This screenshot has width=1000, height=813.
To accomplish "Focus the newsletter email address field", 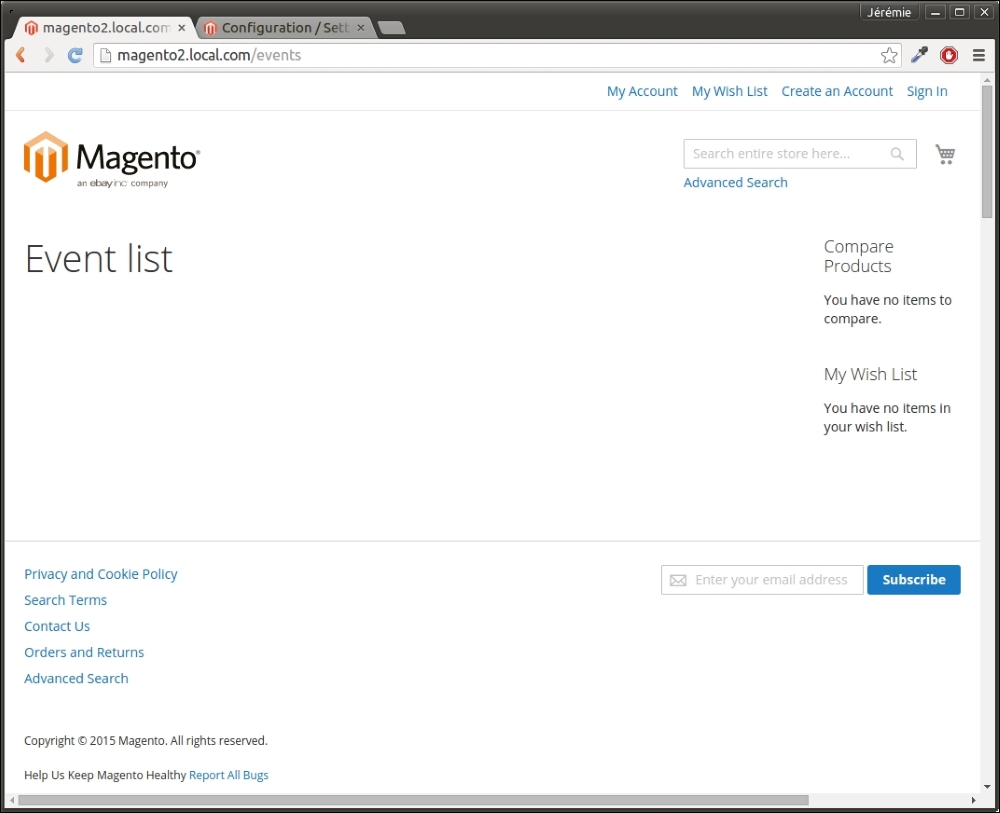I will [770, 580].
